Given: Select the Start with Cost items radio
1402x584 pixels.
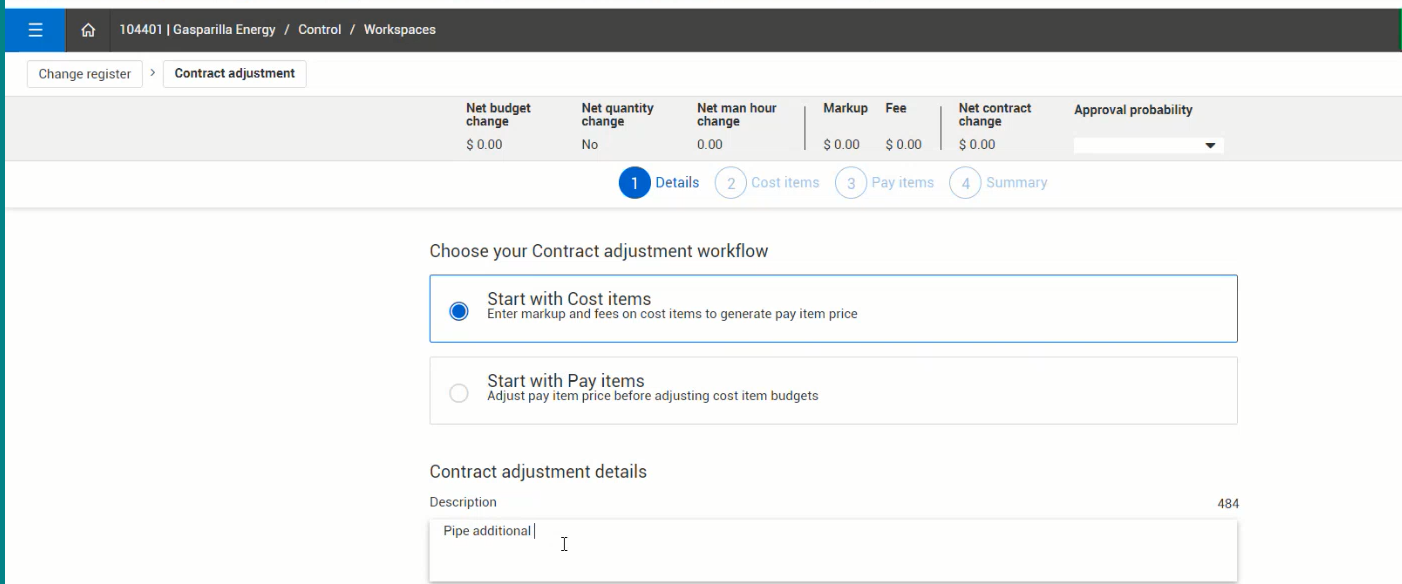Looking at the screenshot, I should point(459,311).
